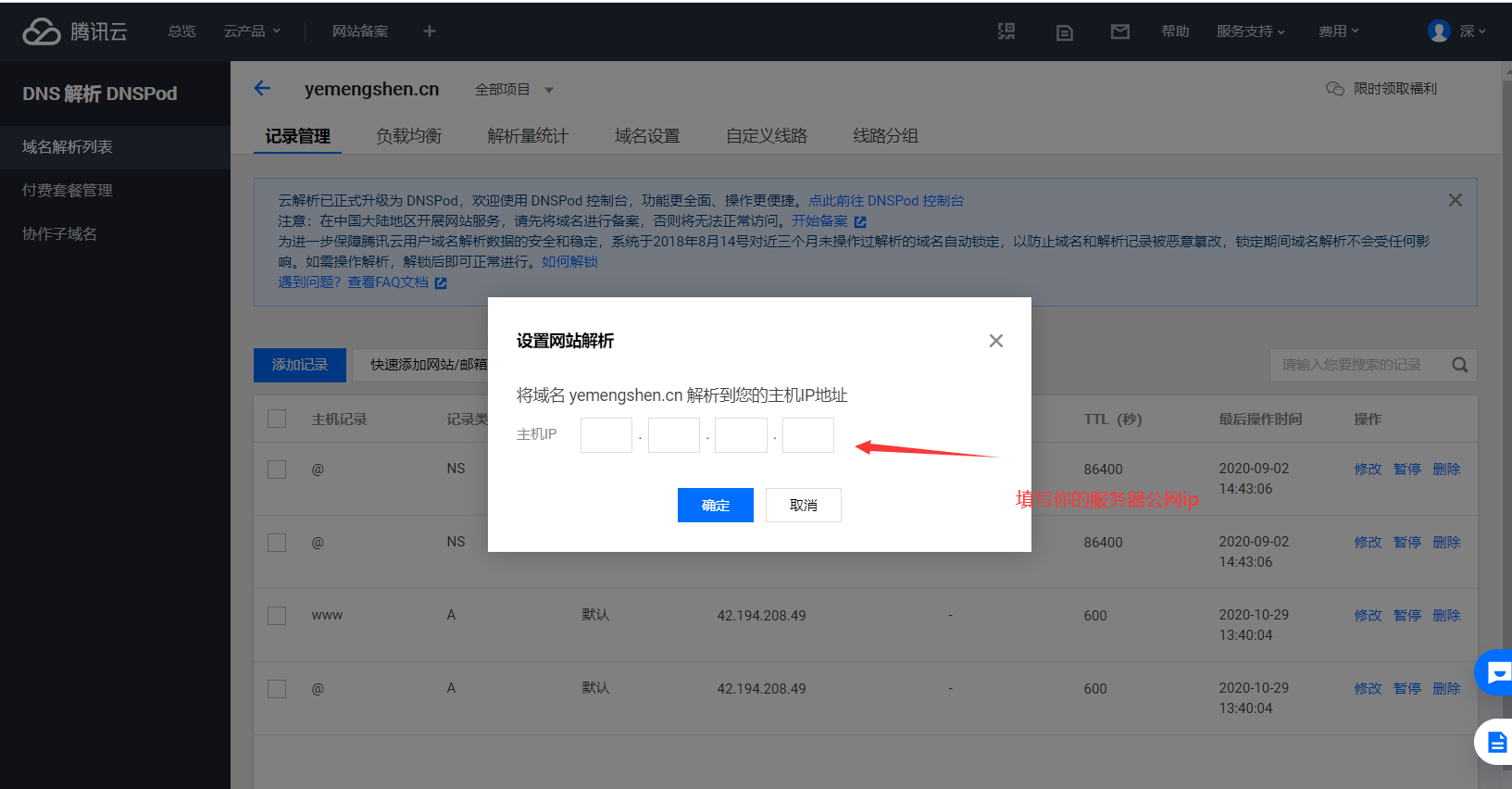Switch to 自定义线路 tab
Screen dimensions: 1512x789
point(767,136)
